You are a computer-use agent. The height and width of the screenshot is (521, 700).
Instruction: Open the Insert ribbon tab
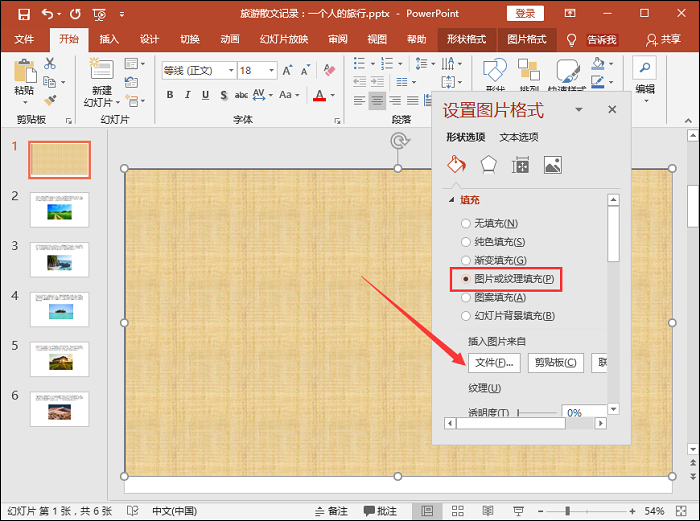click(x=109, y=40)
